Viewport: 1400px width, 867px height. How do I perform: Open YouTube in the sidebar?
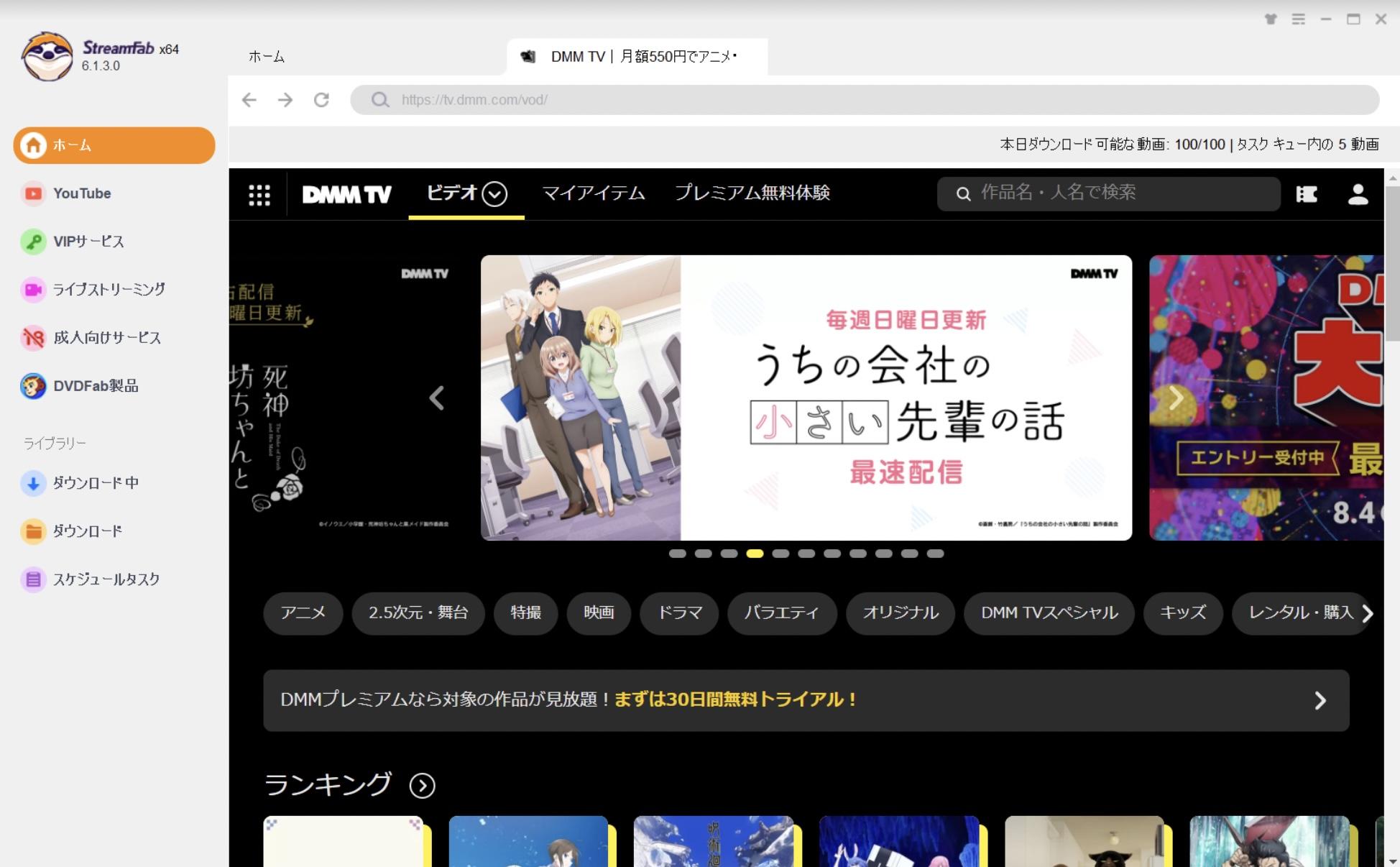(x=81, y=193)
